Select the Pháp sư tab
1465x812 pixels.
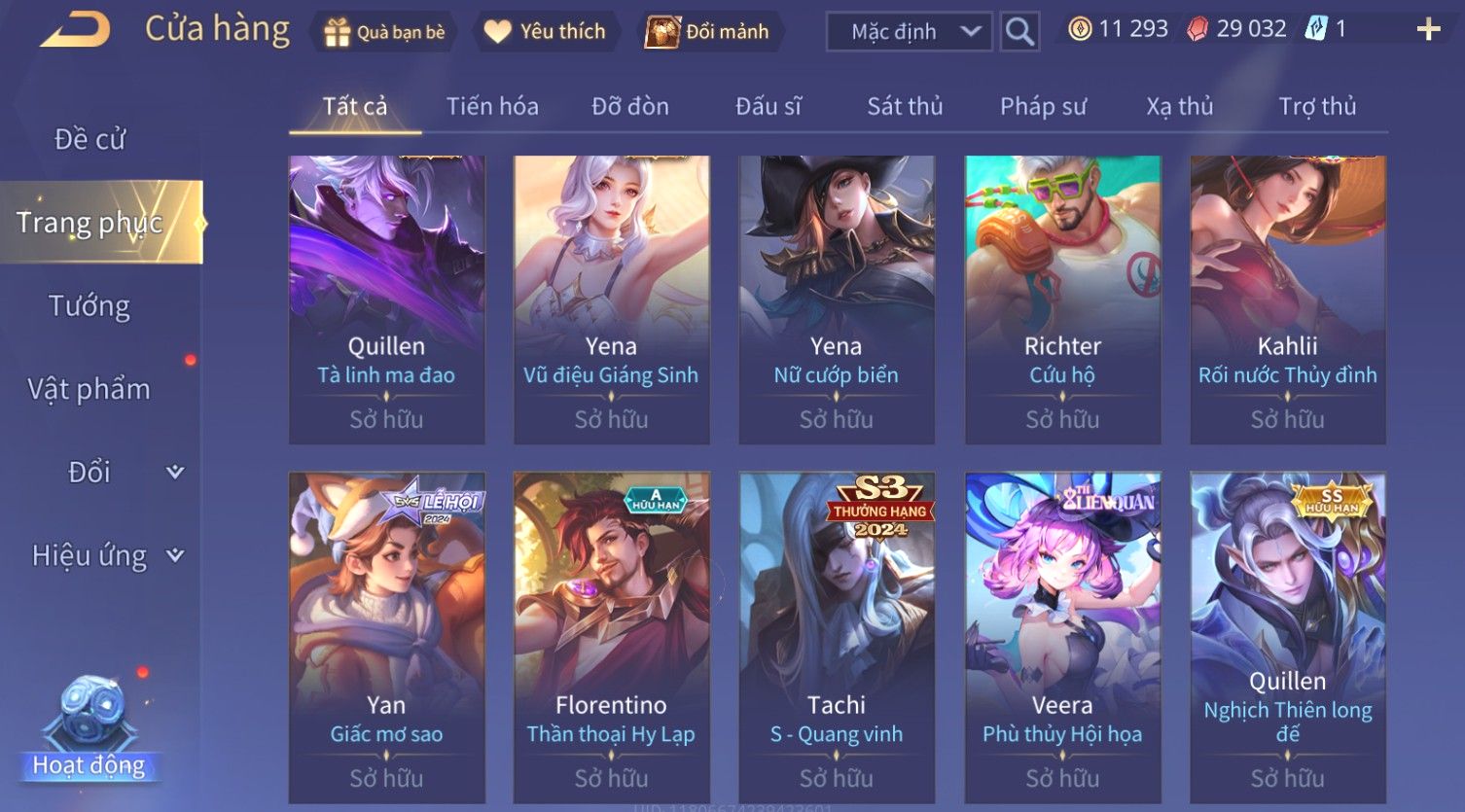[x=1043, y=106]
